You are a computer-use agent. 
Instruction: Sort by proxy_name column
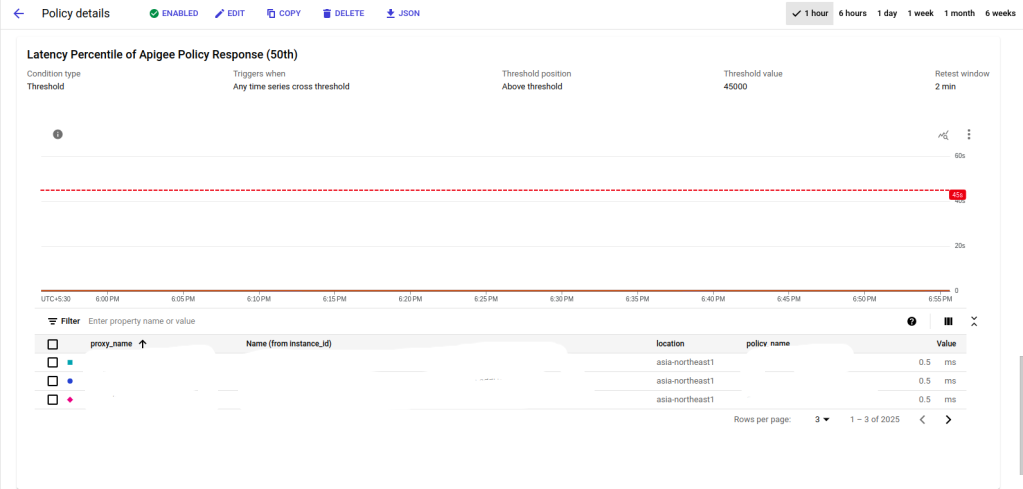click(118, 344)
